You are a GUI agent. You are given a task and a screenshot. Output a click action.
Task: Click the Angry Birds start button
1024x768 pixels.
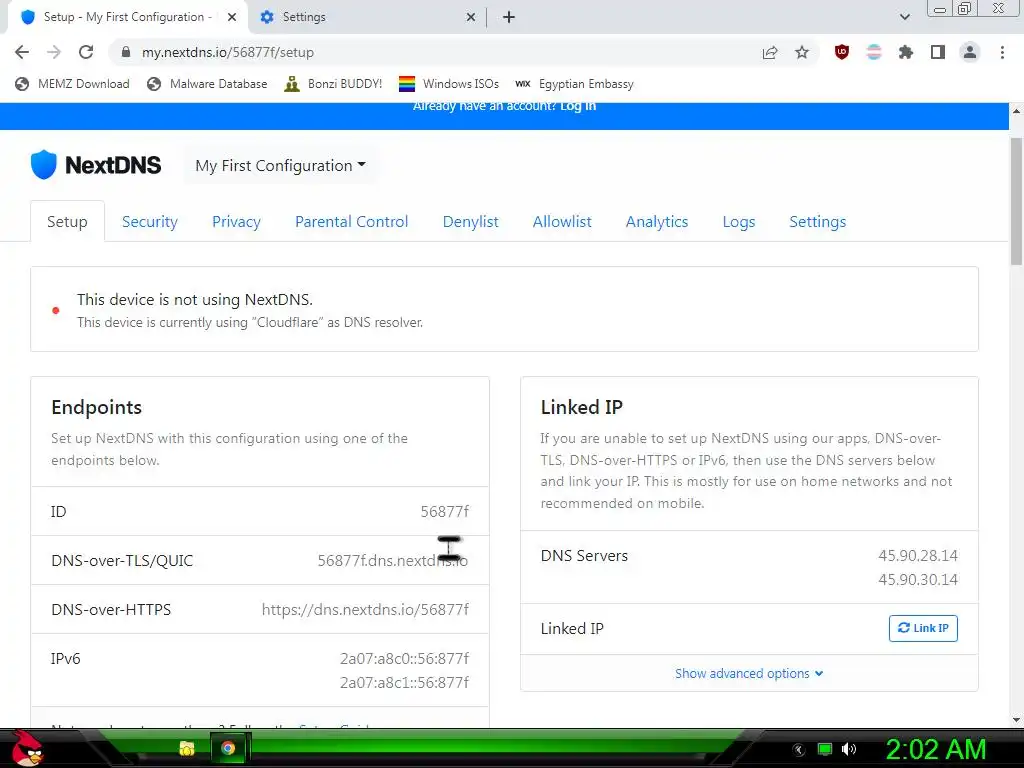pos(28,748)
